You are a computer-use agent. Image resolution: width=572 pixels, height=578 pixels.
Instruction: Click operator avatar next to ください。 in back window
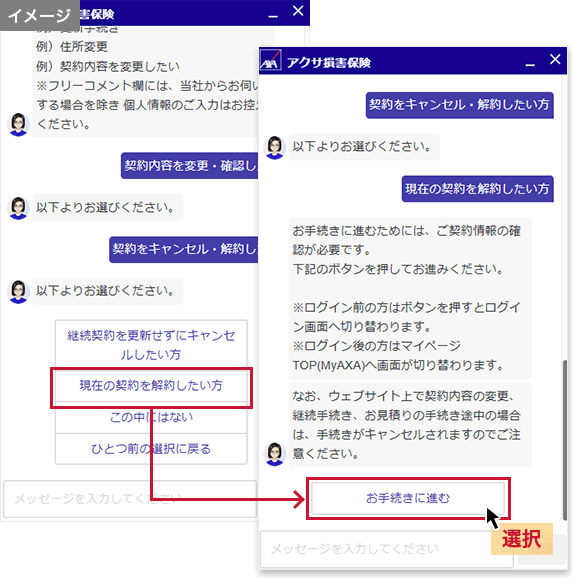(x=18, y=125)
